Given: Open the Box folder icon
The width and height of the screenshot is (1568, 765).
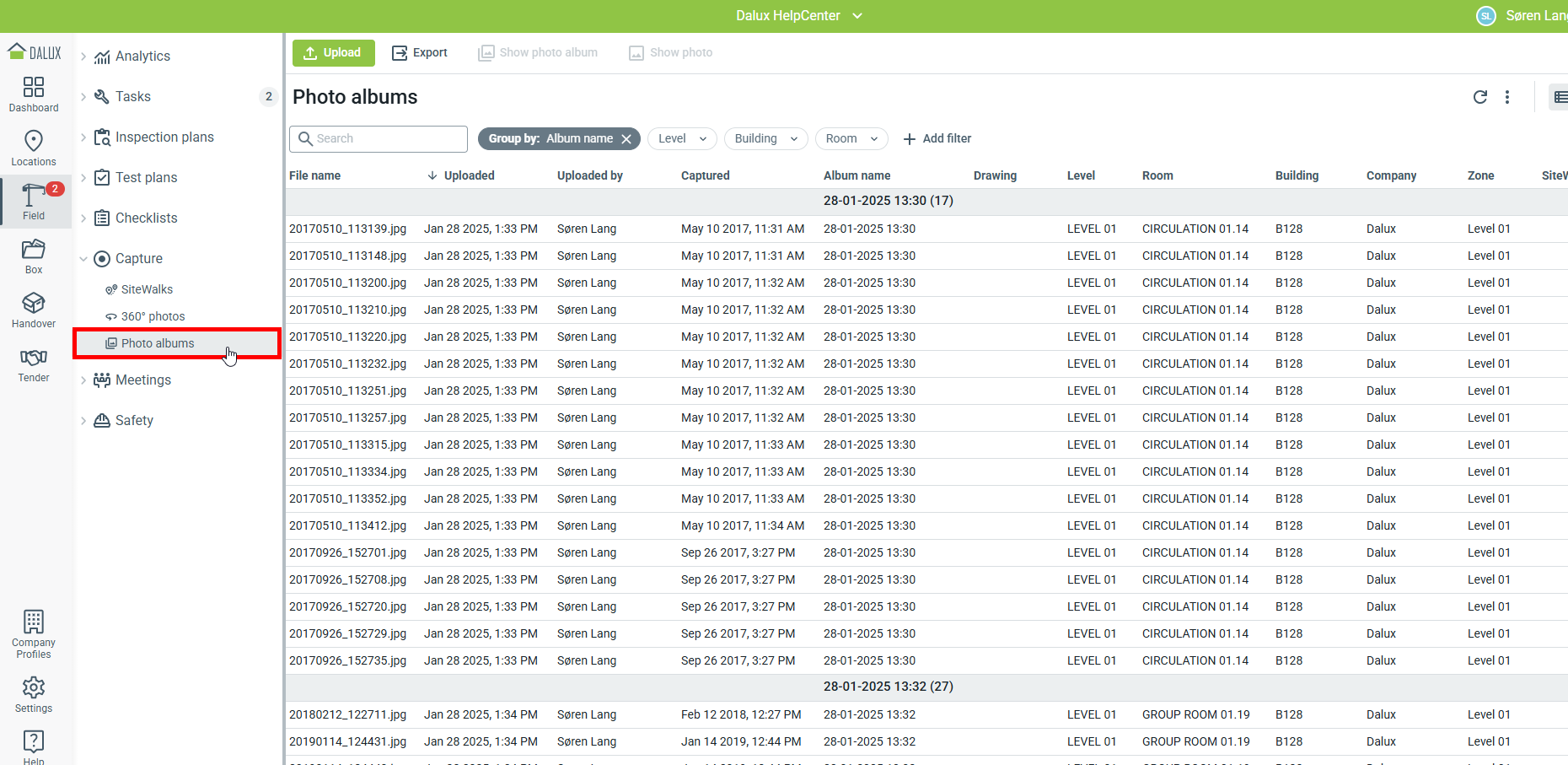Looking at the screenshot, I should [34, 250].
